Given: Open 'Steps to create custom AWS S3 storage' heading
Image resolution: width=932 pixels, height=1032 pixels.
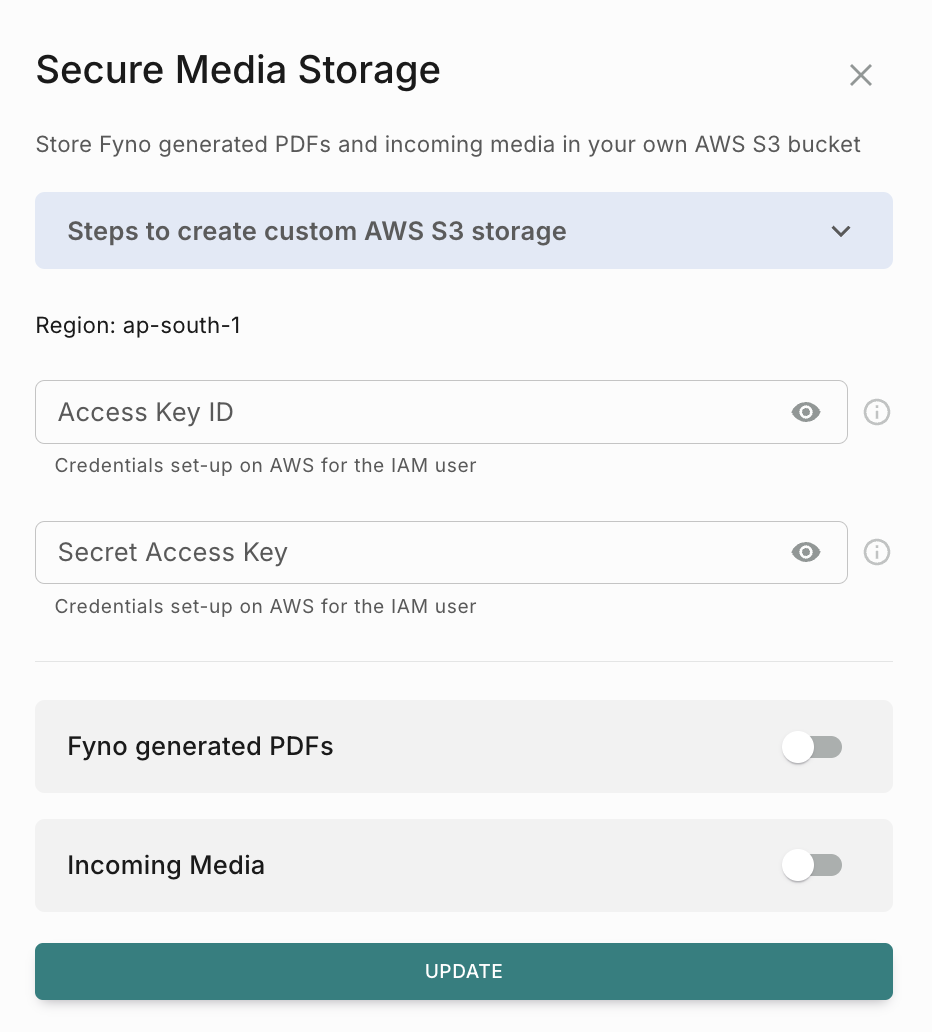Looking at the screenshot, I should point(317,231).
